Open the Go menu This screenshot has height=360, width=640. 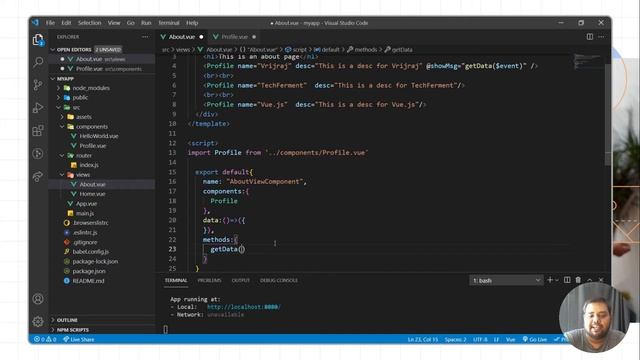point(131,23)
